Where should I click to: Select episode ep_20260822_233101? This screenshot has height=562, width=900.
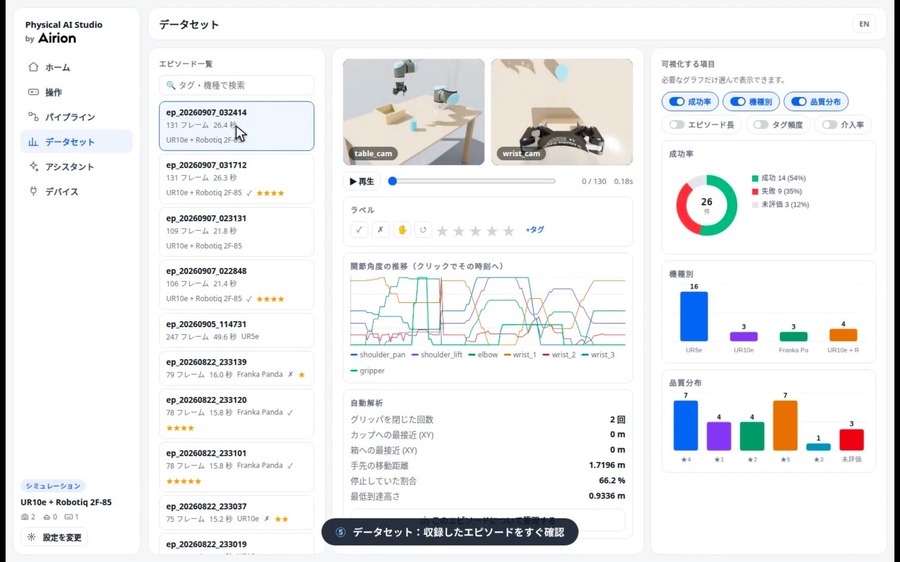pyautogui.click(x=236, y=467)
